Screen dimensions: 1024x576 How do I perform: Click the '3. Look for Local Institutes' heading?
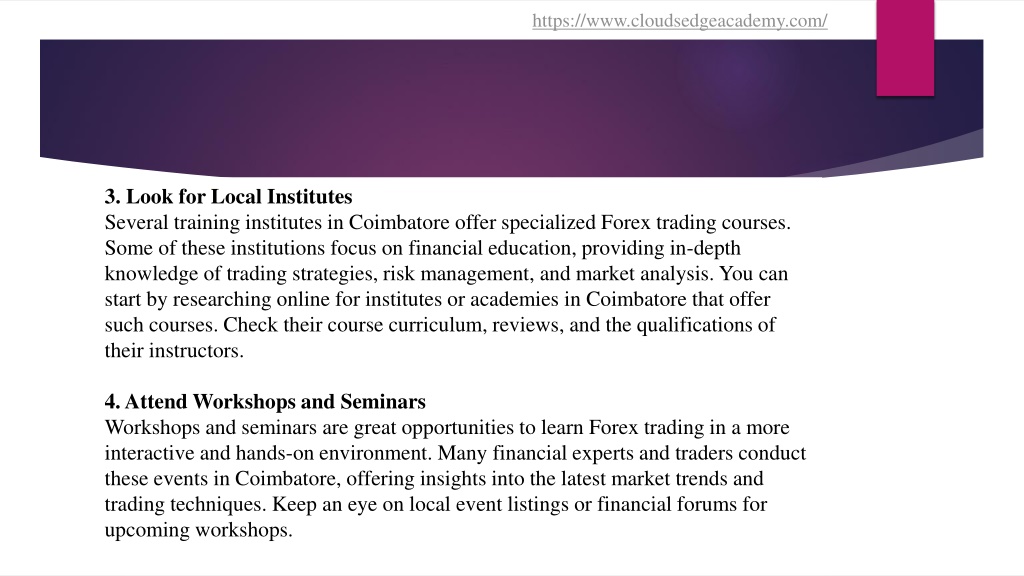tap(229, 197)
